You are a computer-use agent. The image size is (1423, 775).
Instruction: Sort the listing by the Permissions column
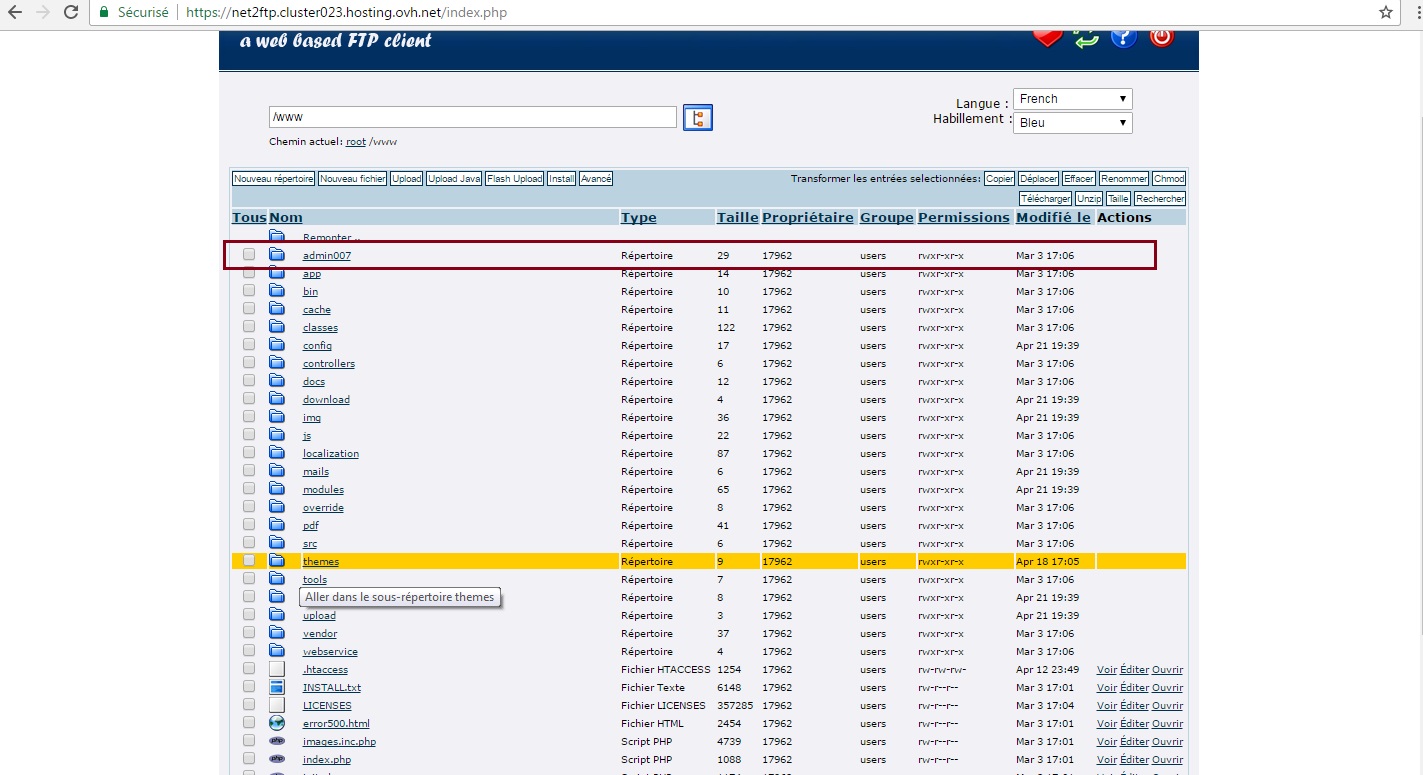pos(964,217)
